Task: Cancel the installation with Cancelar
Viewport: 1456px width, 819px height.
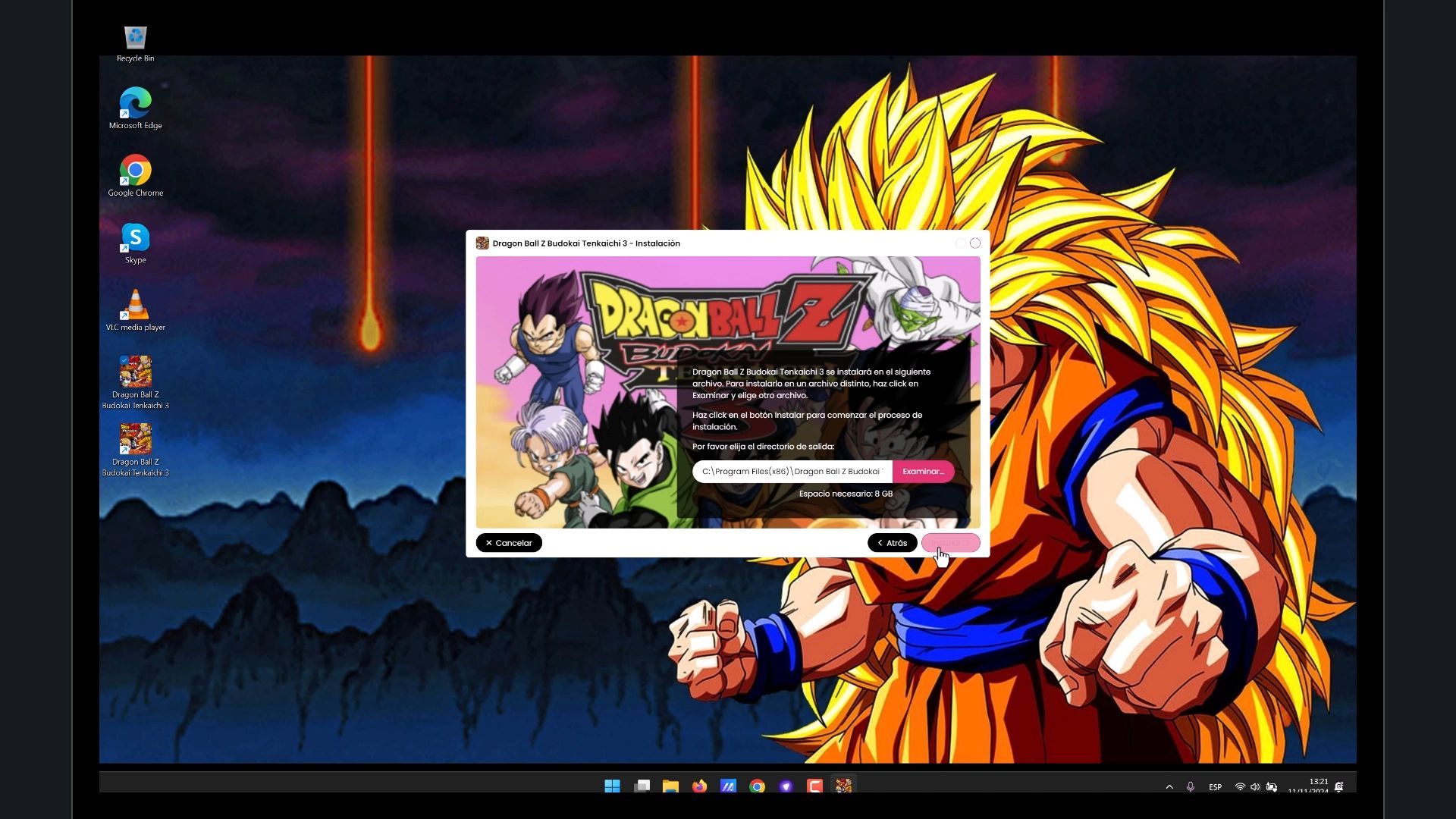Action: click(509, 543)
